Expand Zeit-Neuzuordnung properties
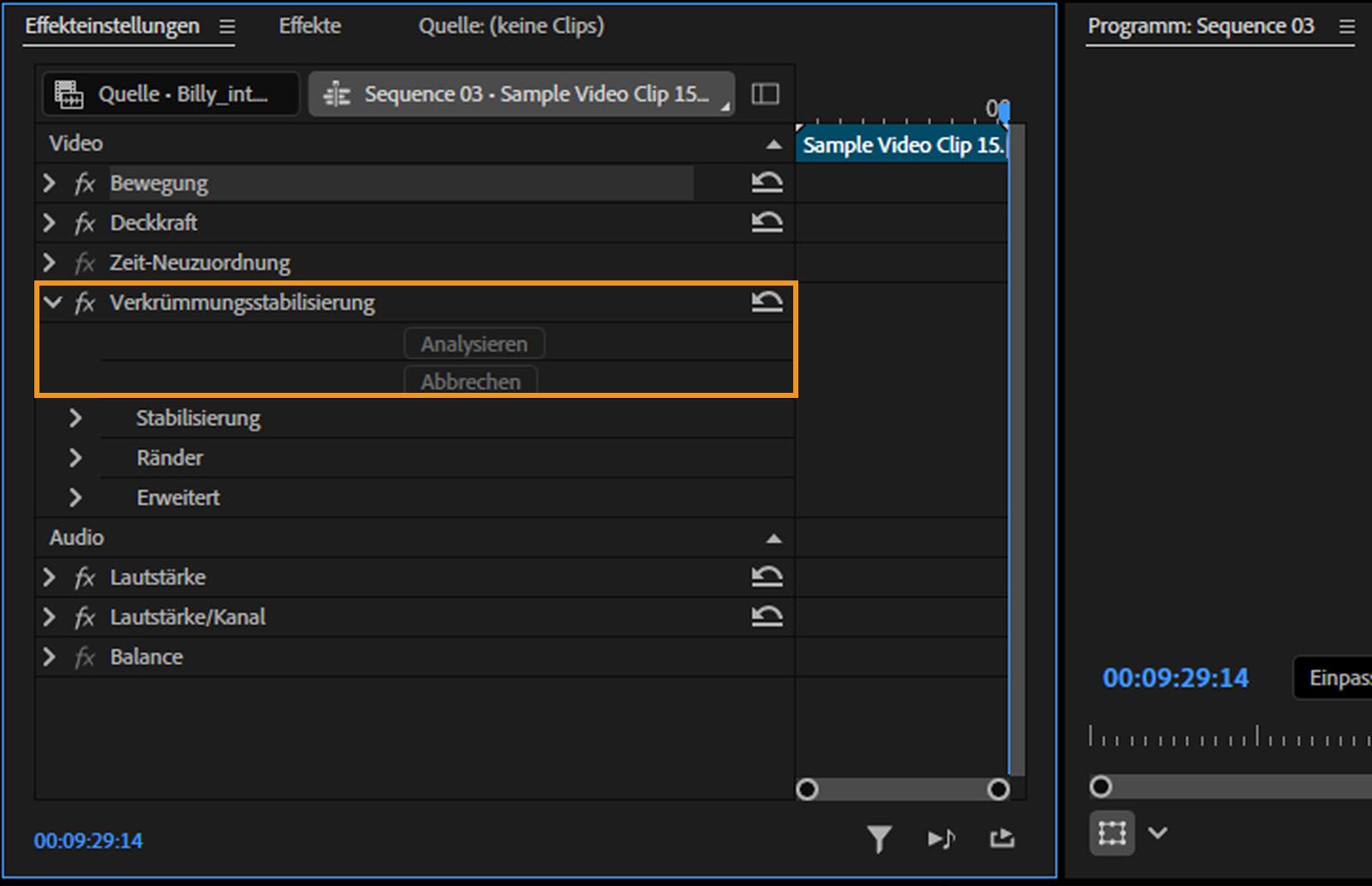 50,262
